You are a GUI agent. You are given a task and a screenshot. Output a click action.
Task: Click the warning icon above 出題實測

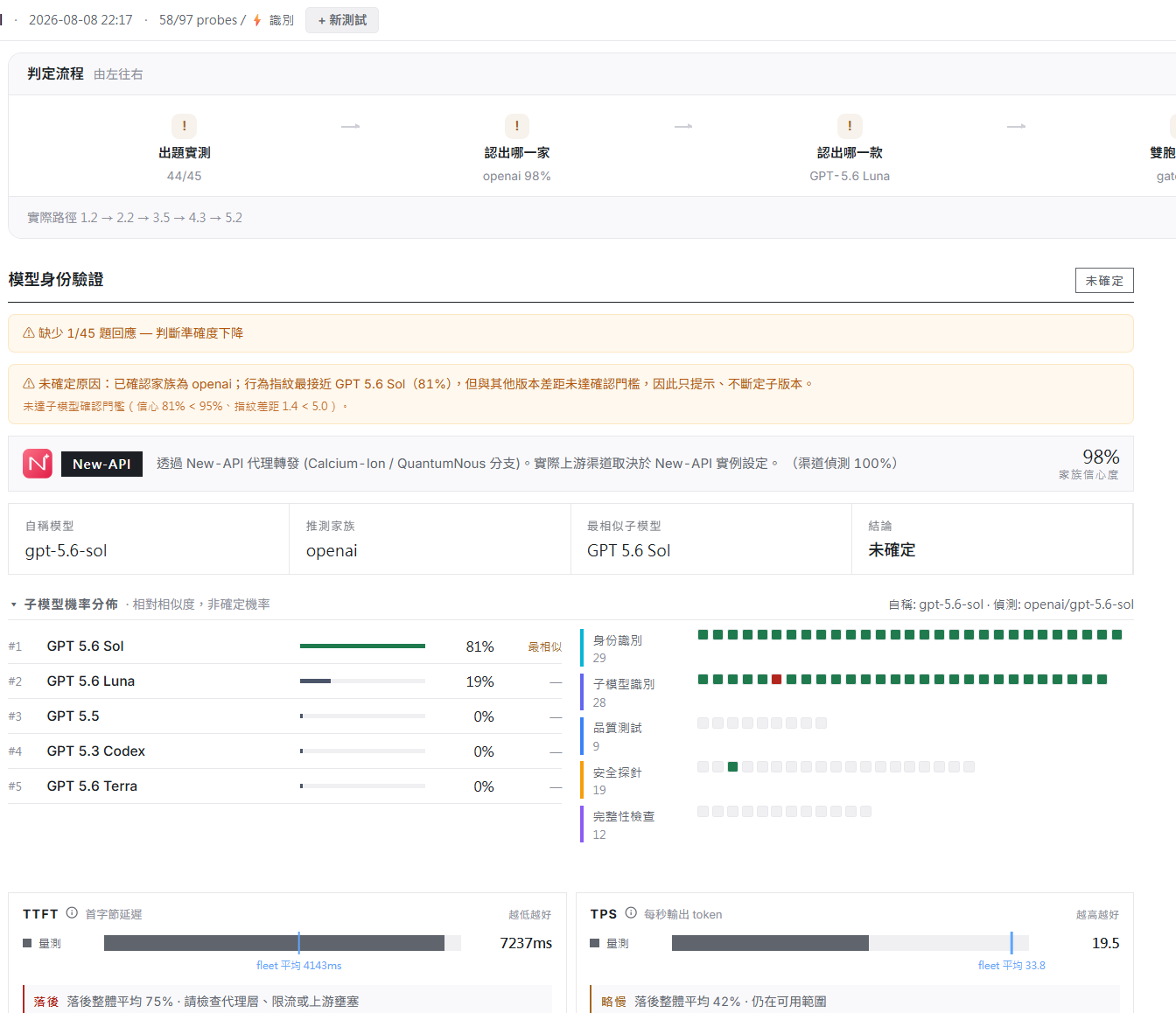[x=184, y=126]
